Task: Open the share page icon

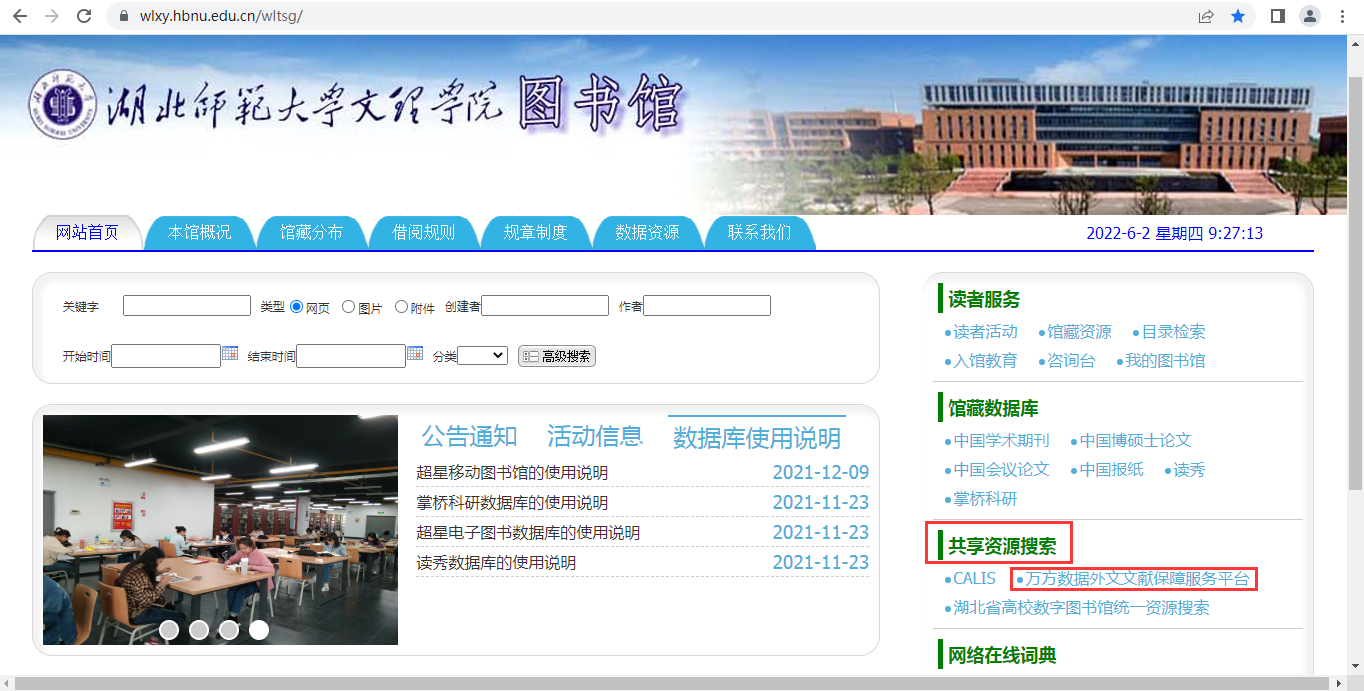Action: point(1207,16)
